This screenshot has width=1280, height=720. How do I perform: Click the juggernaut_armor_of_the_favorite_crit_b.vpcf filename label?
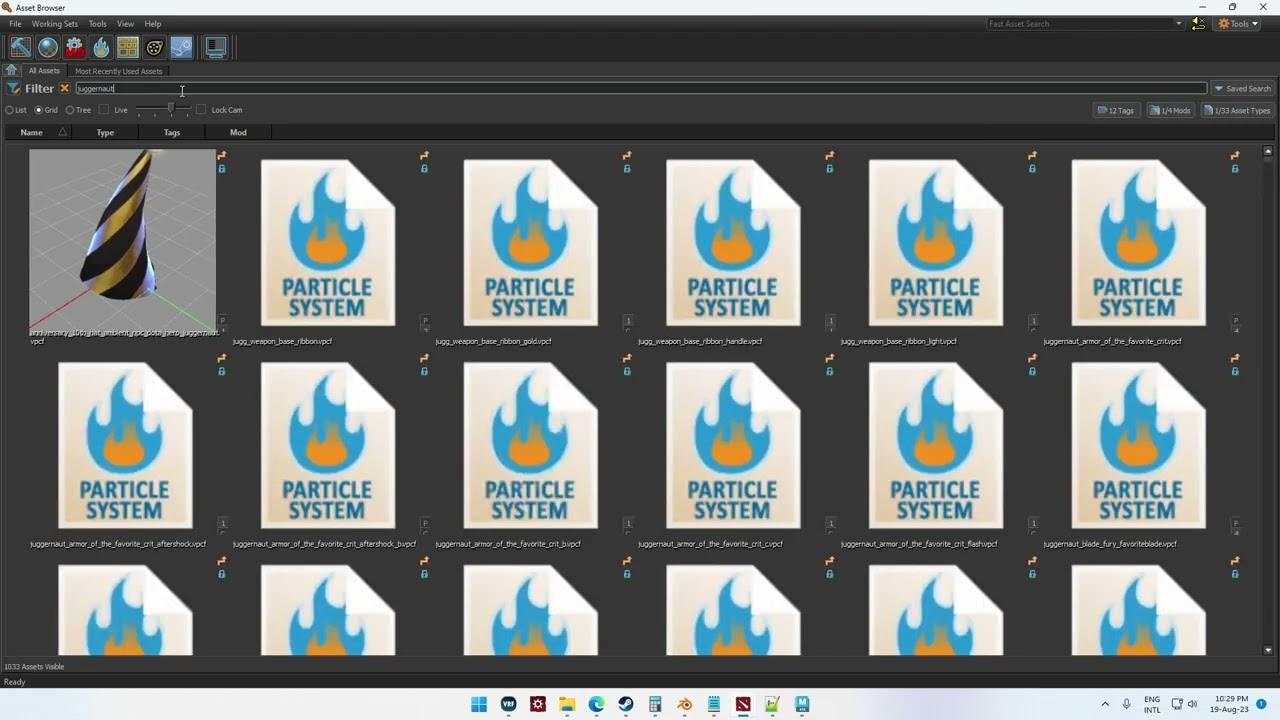508,544
